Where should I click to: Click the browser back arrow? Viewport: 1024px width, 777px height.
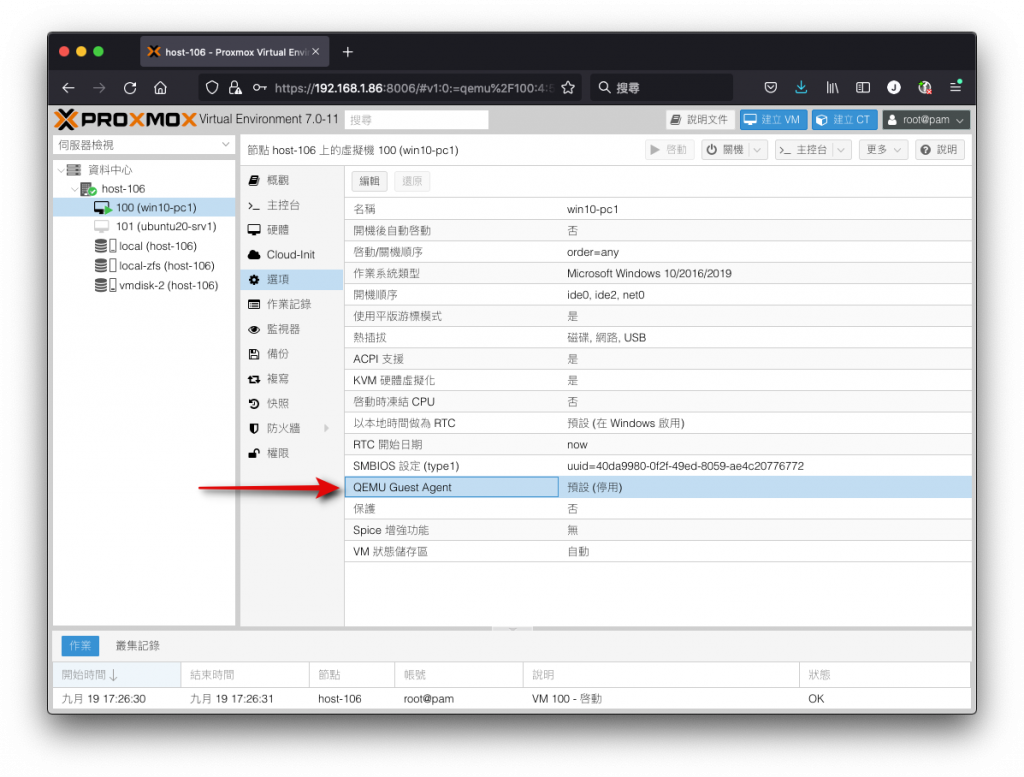(69, 87)
